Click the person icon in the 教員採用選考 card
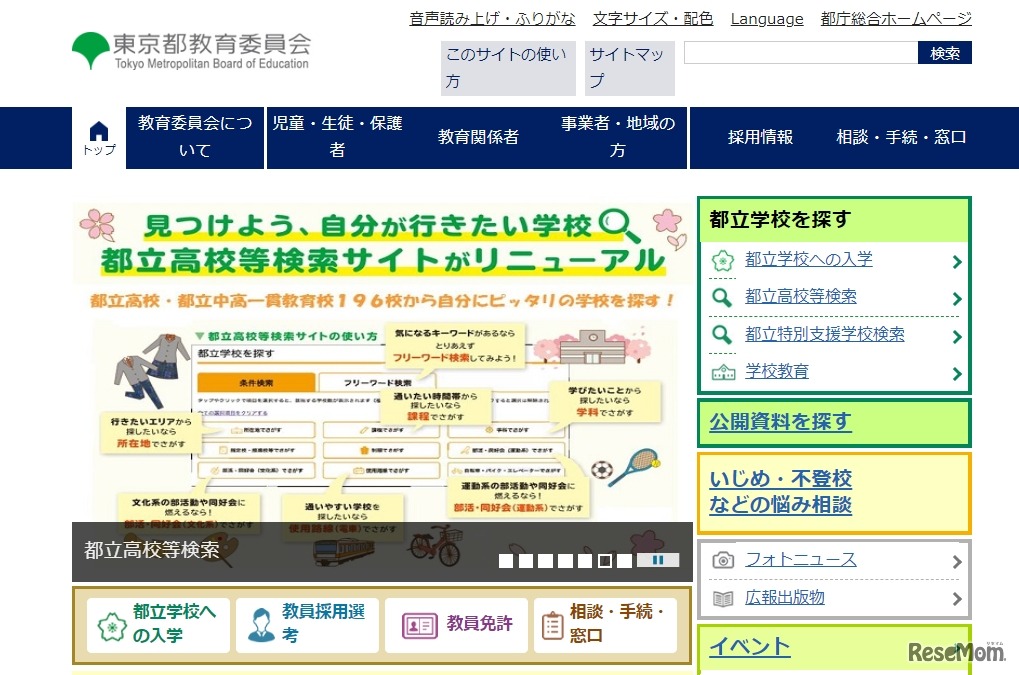1019x675 pixels. pos(262,625)
